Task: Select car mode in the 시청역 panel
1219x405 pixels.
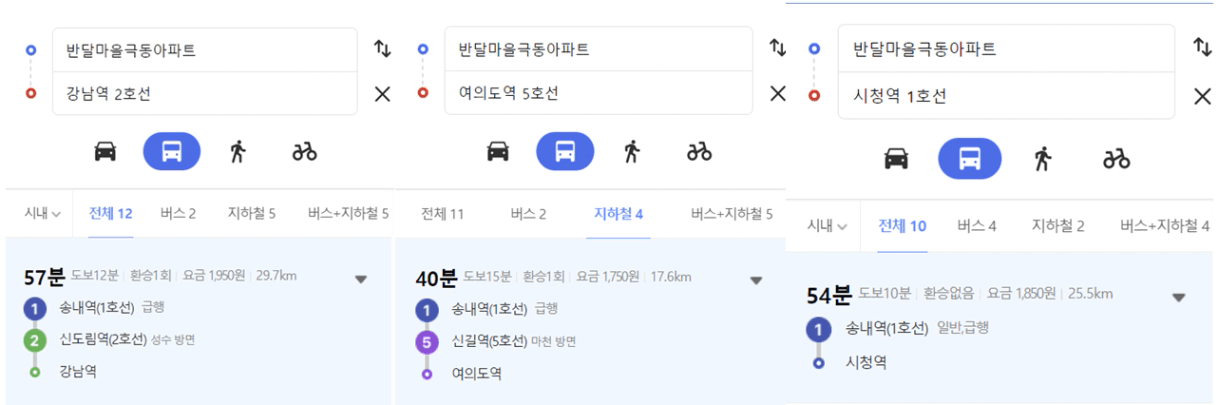Action: coord(896,158)
